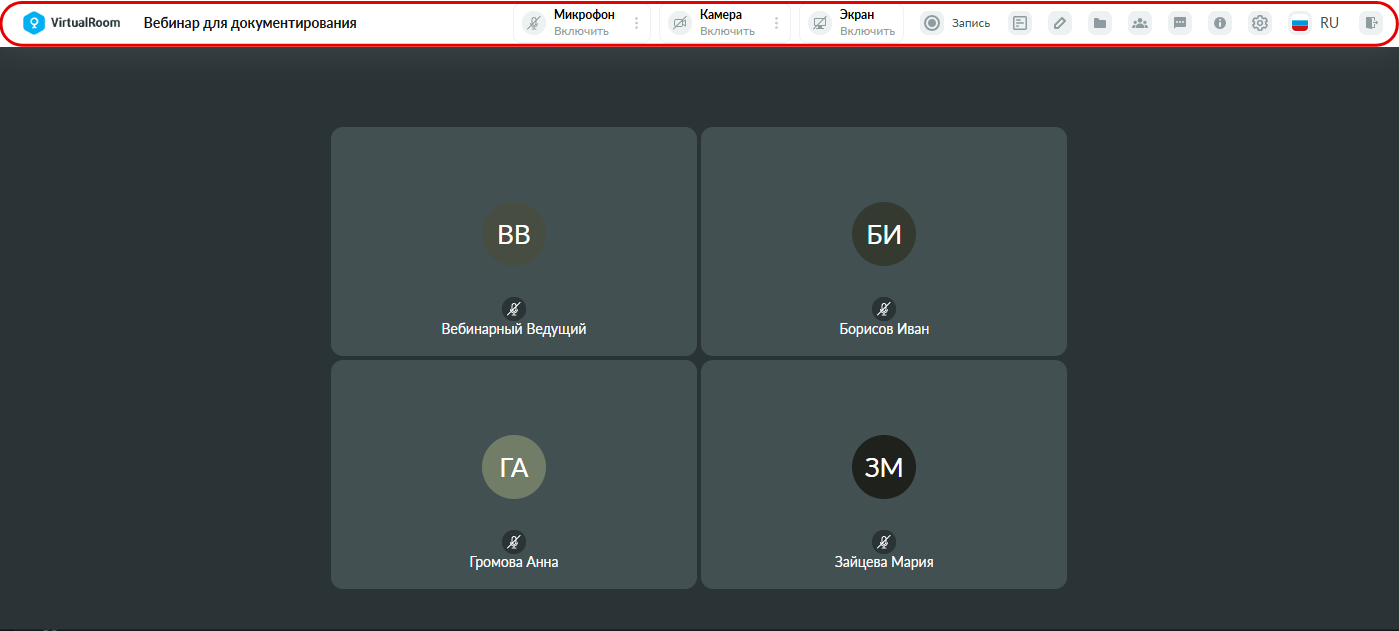Turn on the camera using its toolbar icon

(x=680, y=23)
